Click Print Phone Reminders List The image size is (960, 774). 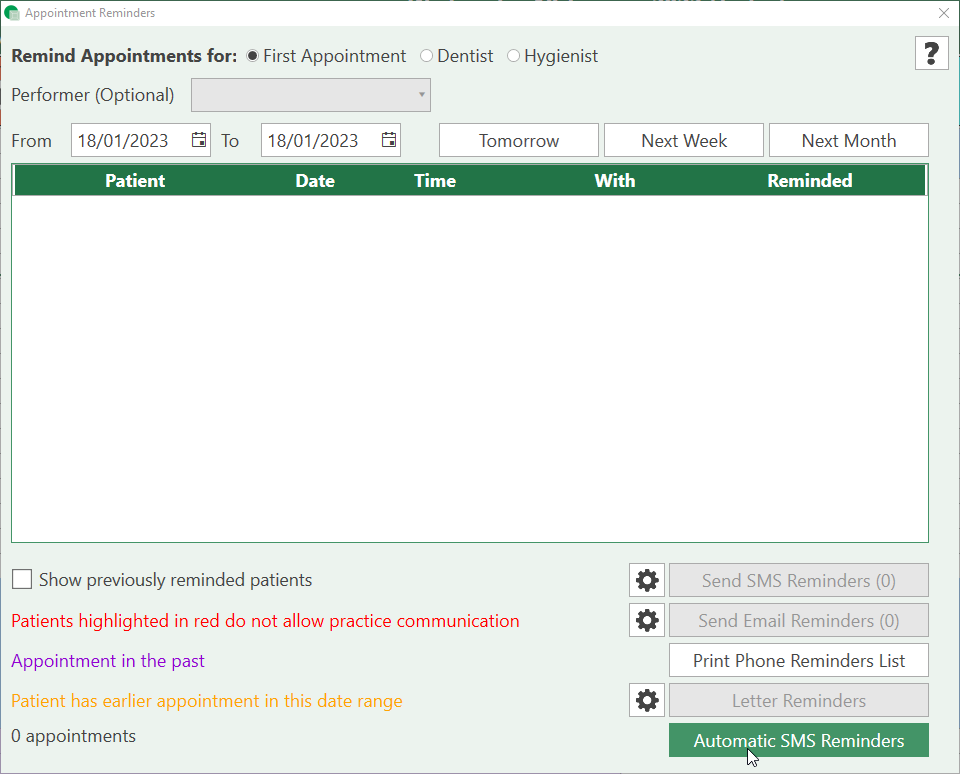coord(798,661)
